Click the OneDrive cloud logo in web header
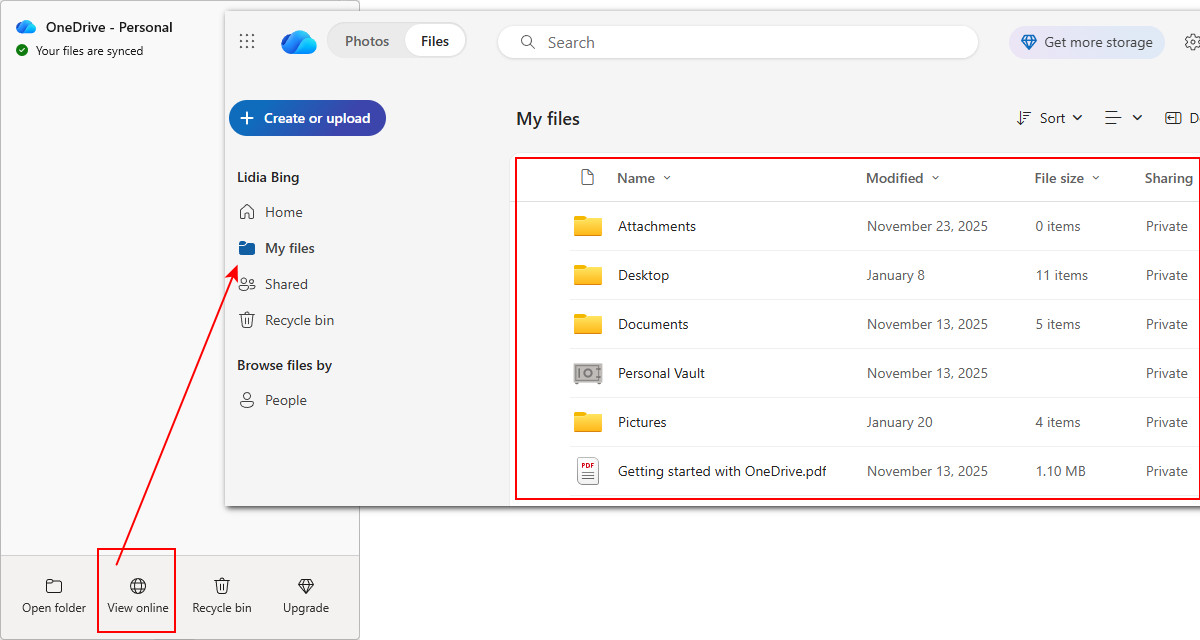Image resolution: width=1200 pixels, height=640 pixels. [299, 42]
